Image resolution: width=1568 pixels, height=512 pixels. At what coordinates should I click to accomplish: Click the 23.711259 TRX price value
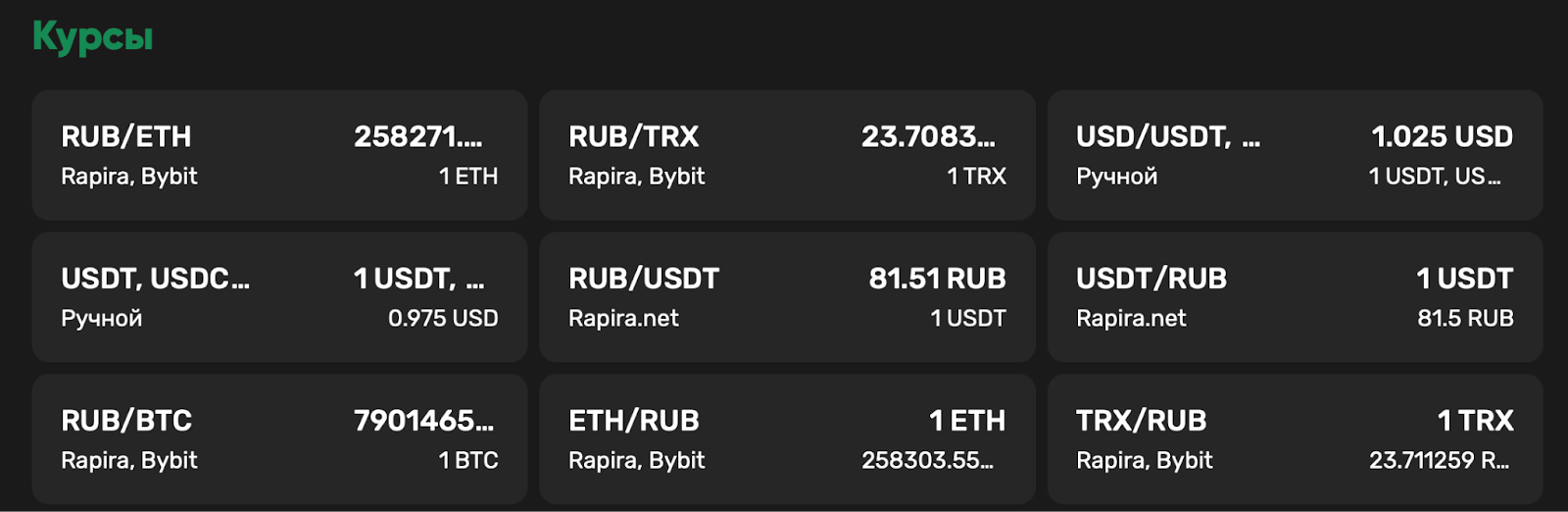tap(1439, 461)
